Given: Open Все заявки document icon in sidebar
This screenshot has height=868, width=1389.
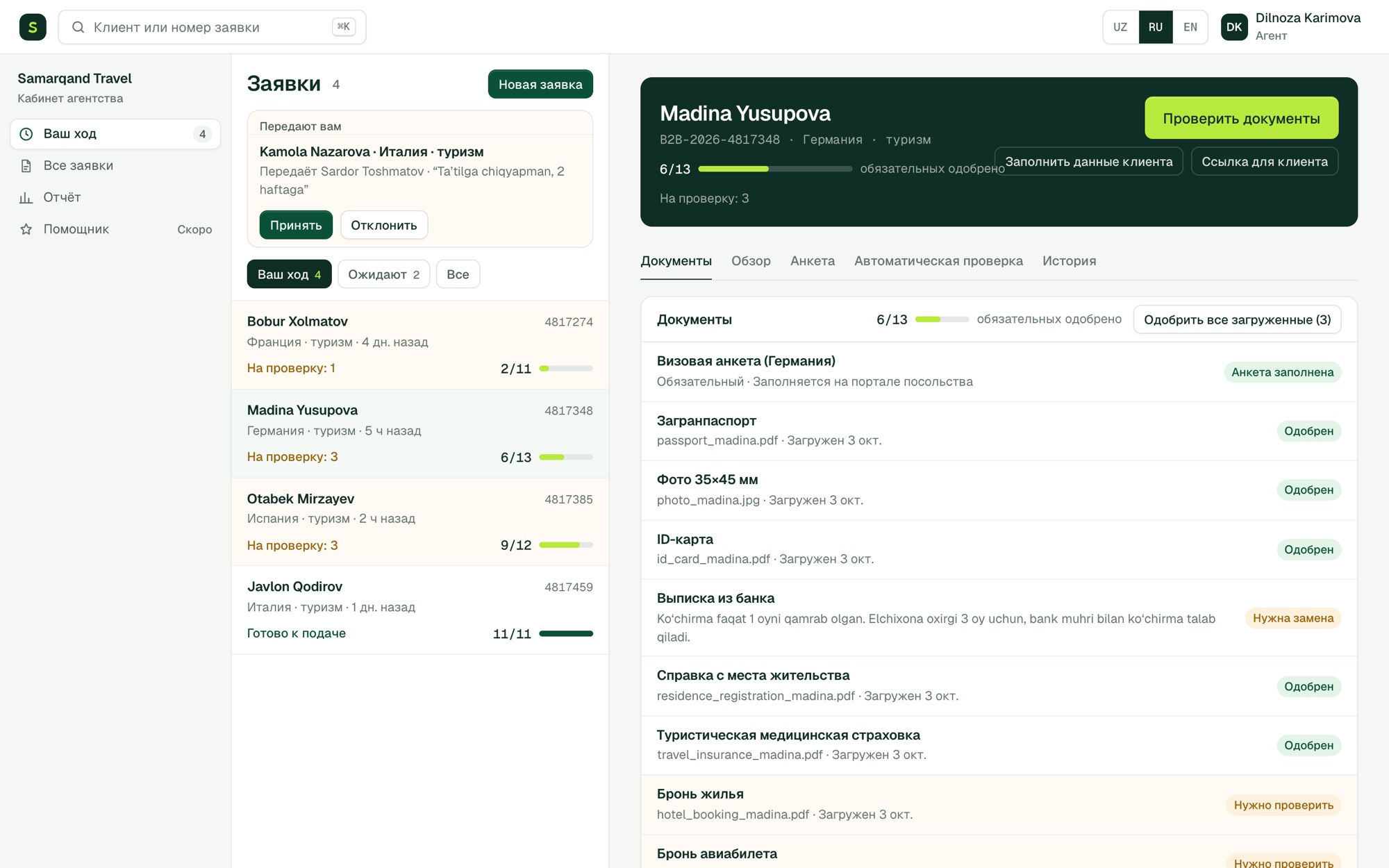Looking at the screenshot, I should pyautogui.click(x=26, y=166).
